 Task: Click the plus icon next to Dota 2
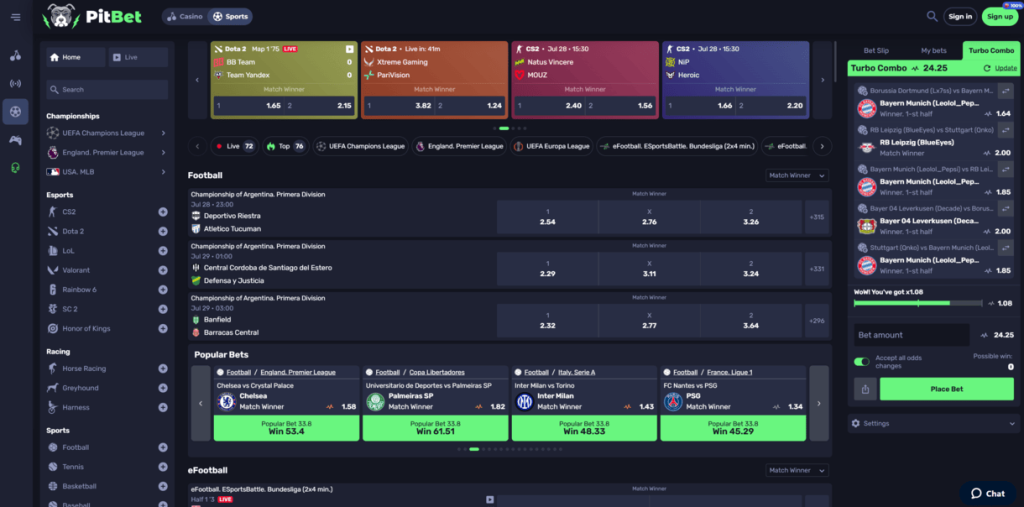pos(163,231)
